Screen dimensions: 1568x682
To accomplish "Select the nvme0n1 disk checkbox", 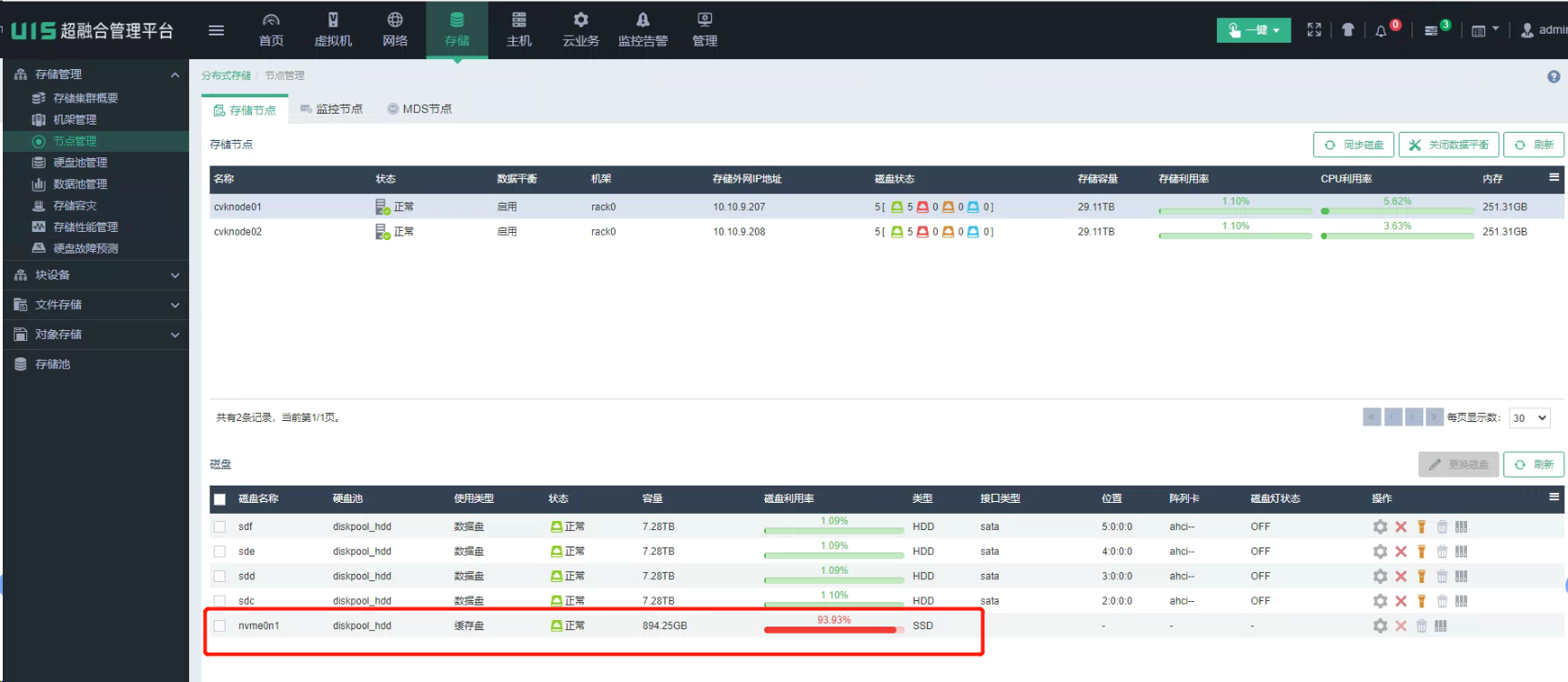I will [219, 626].
